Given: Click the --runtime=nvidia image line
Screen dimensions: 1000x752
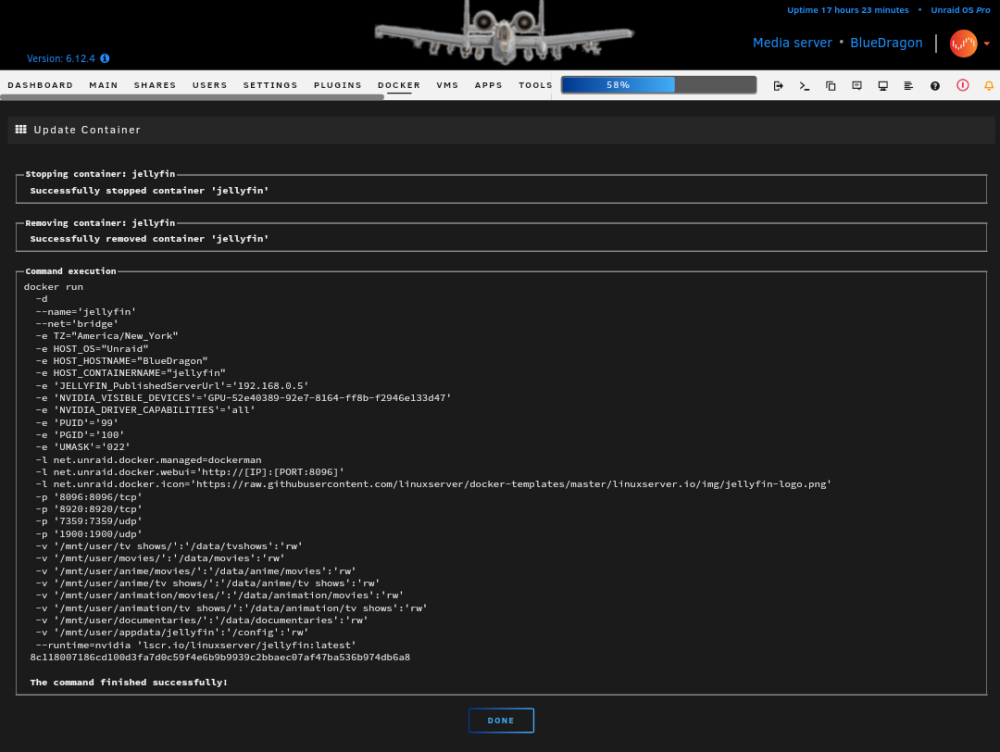Looking at the screenshot, I should [x=196, y=645].
